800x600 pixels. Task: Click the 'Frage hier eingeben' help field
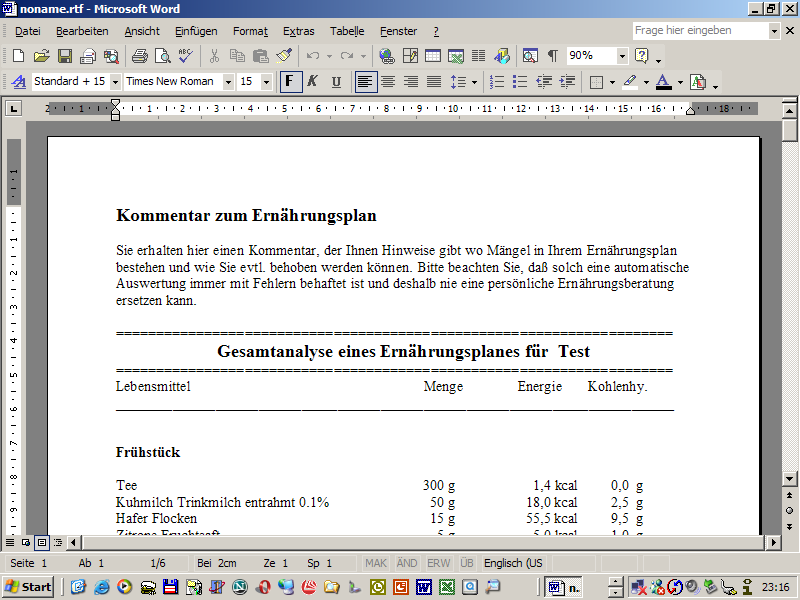click(x=700, y=31)
